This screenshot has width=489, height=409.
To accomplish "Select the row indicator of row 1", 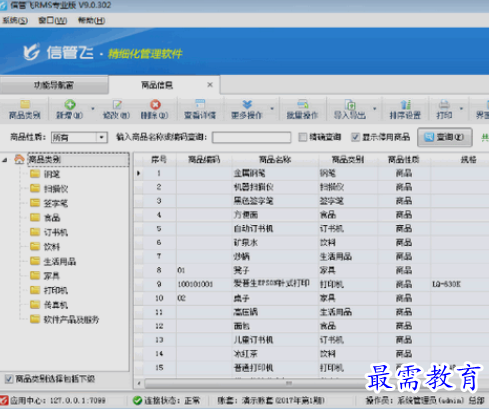I will click(x=138, y=173).
